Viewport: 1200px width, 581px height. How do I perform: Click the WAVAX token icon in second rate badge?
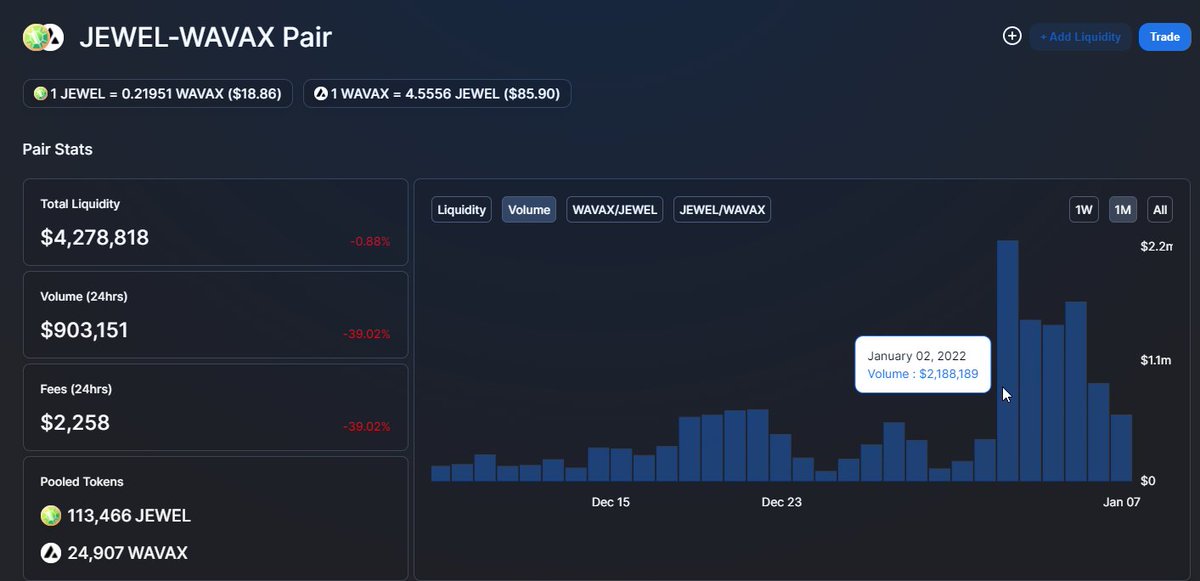pyautogui.click(x=321, y=93)
